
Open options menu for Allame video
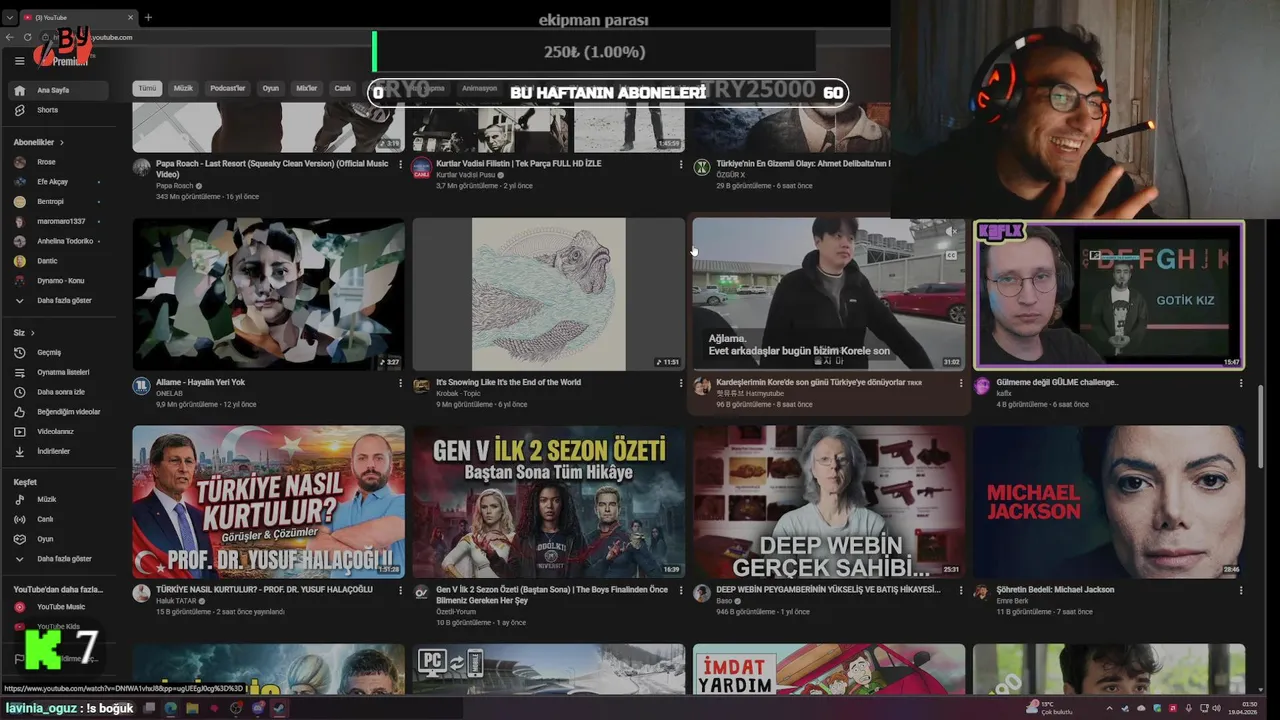tap(401, 383)
